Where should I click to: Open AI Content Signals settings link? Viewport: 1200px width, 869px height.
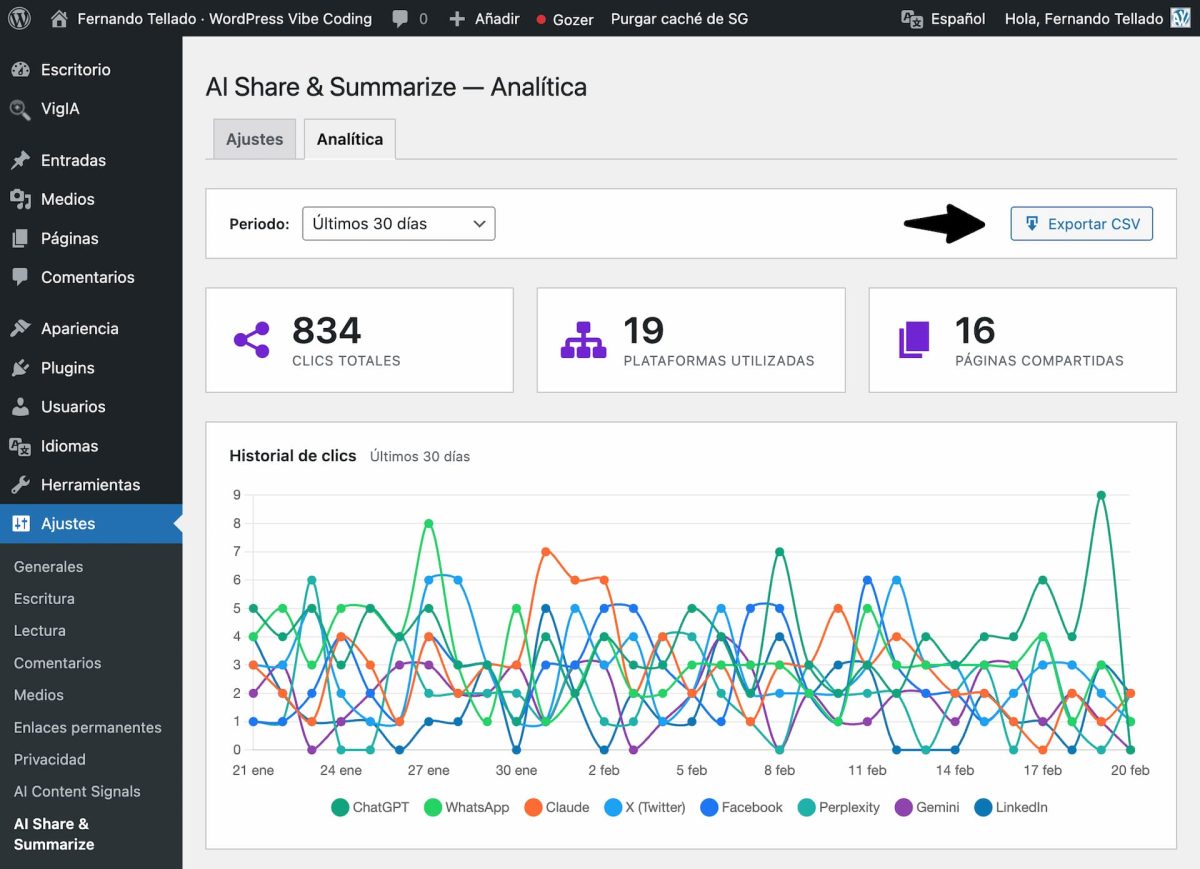click(x=77, y=791)
